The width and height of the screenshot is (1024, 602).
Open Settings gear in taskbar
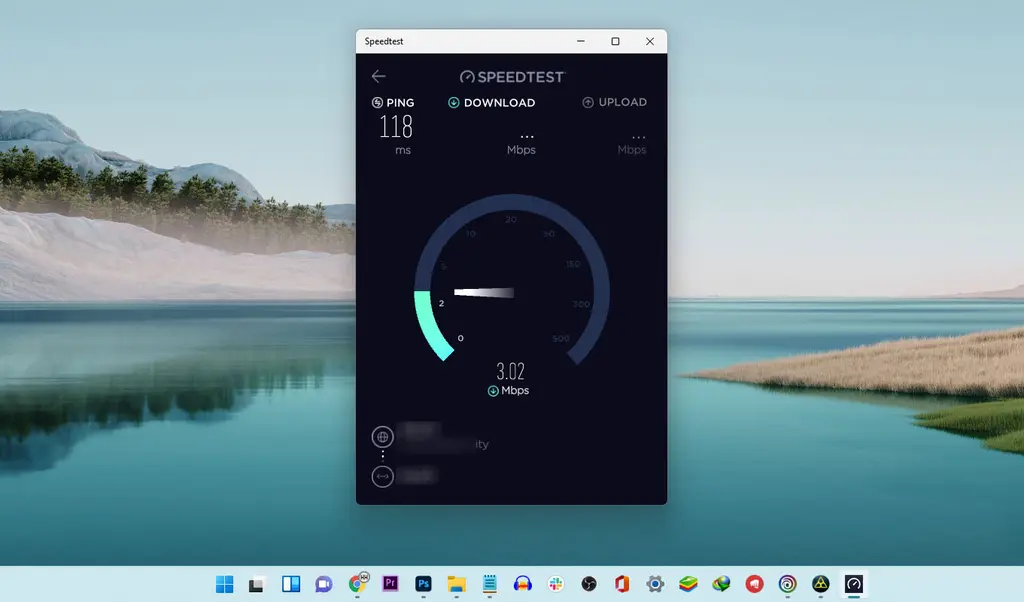pyautogui.click(x=655, y=584)
